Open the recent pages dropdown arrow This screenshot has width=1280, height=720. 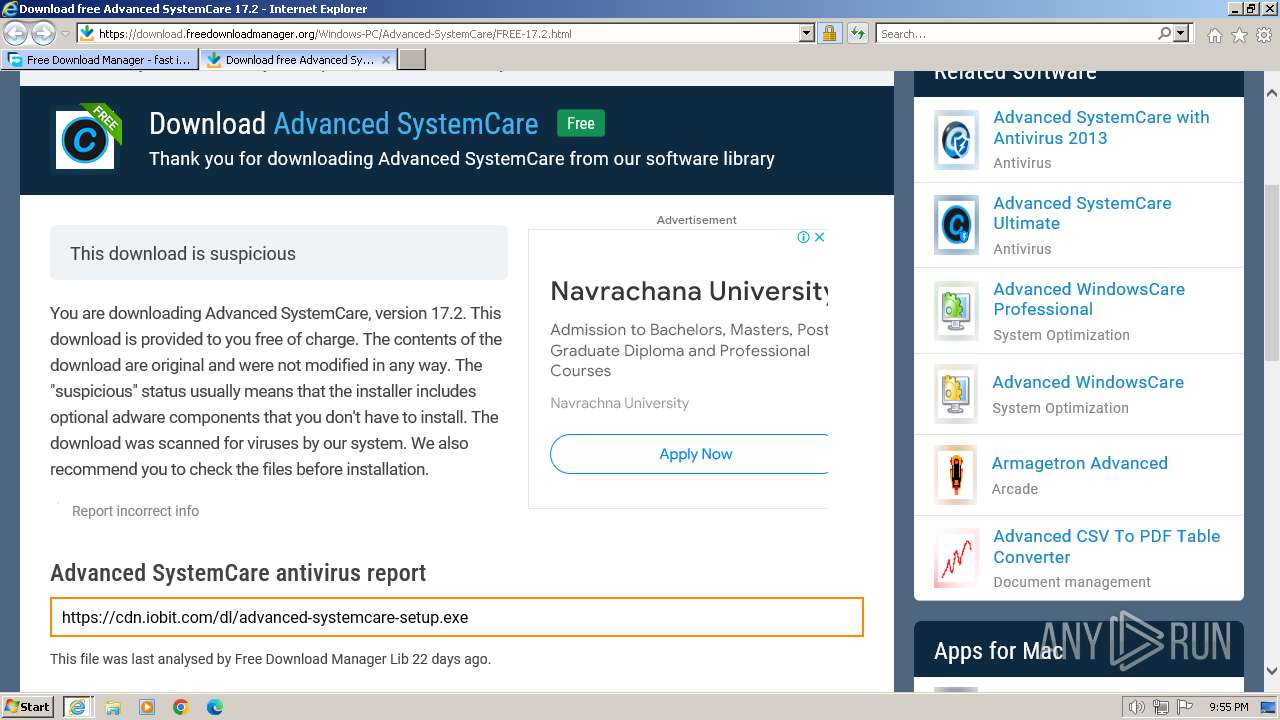point(65,33)
